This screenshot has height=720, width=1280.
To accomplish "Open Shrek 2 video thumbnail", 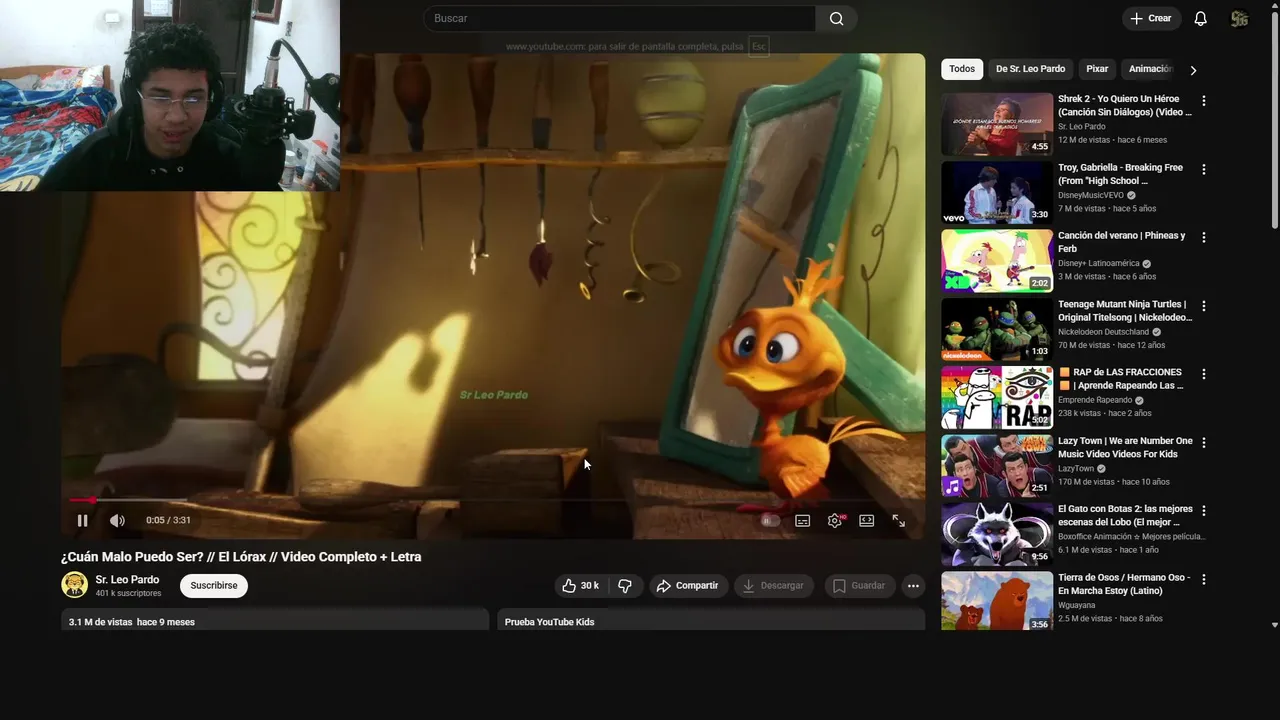I will coord(997,124).
